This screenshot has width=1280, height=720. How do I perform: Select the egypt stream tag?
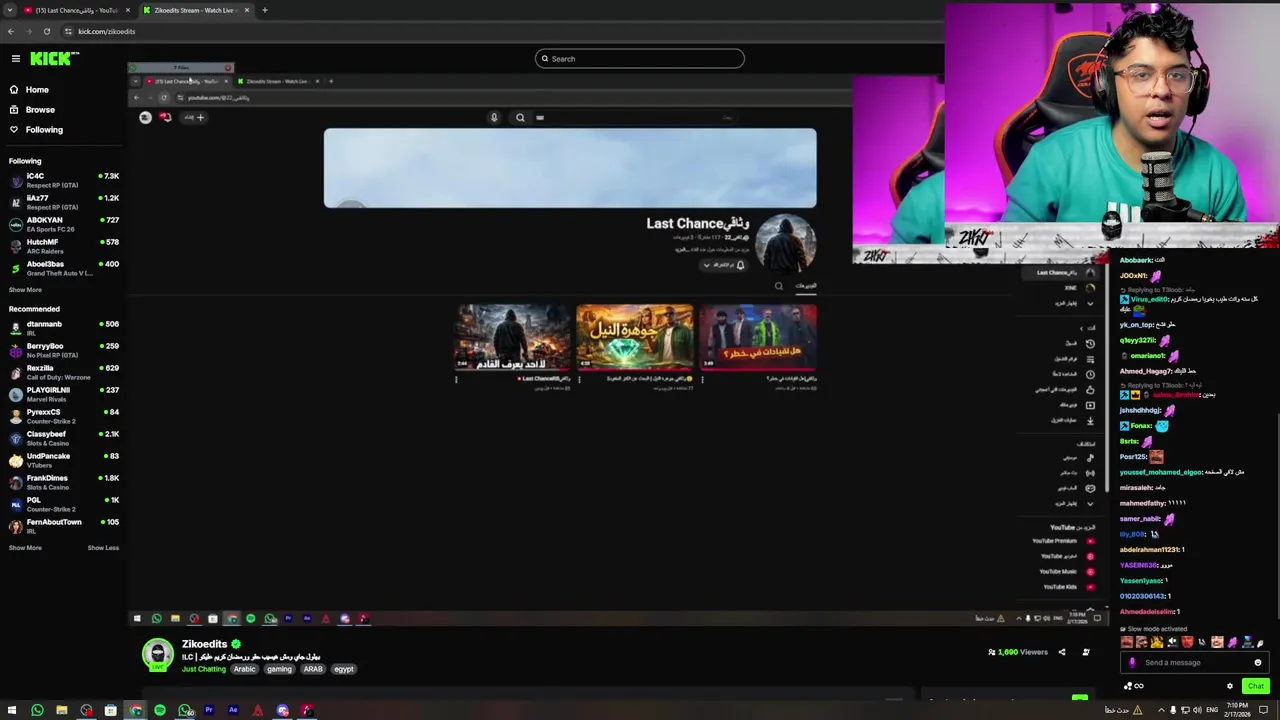344,669
